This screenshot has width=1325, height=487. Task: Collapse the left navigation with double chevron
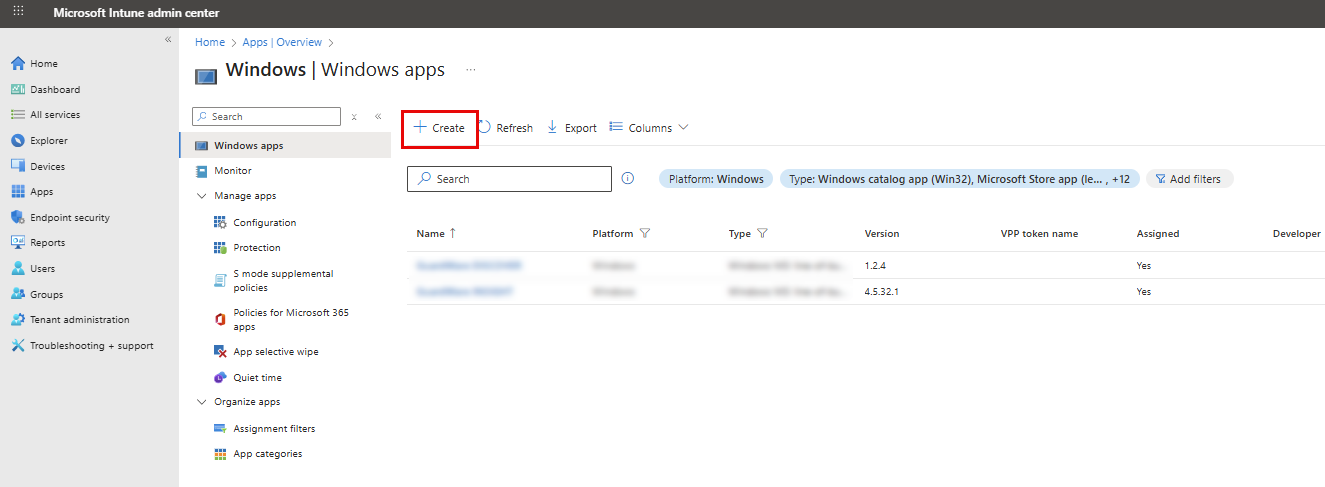168,39
